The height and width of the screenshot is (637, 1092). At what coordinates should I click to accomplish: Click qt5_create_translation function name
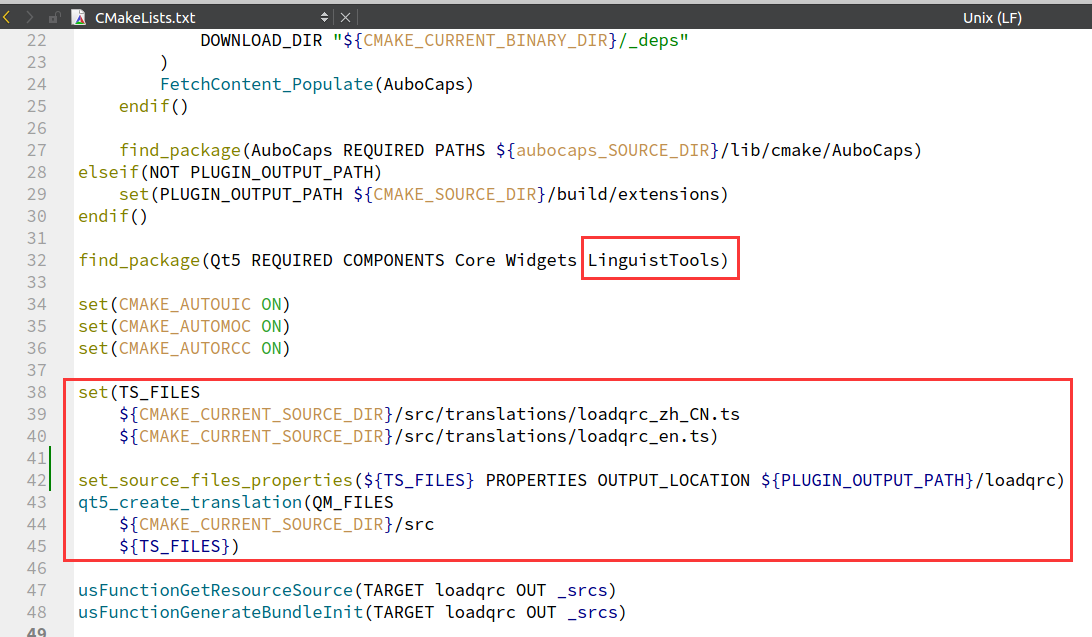pyautogui.click(x=190, y=503)
